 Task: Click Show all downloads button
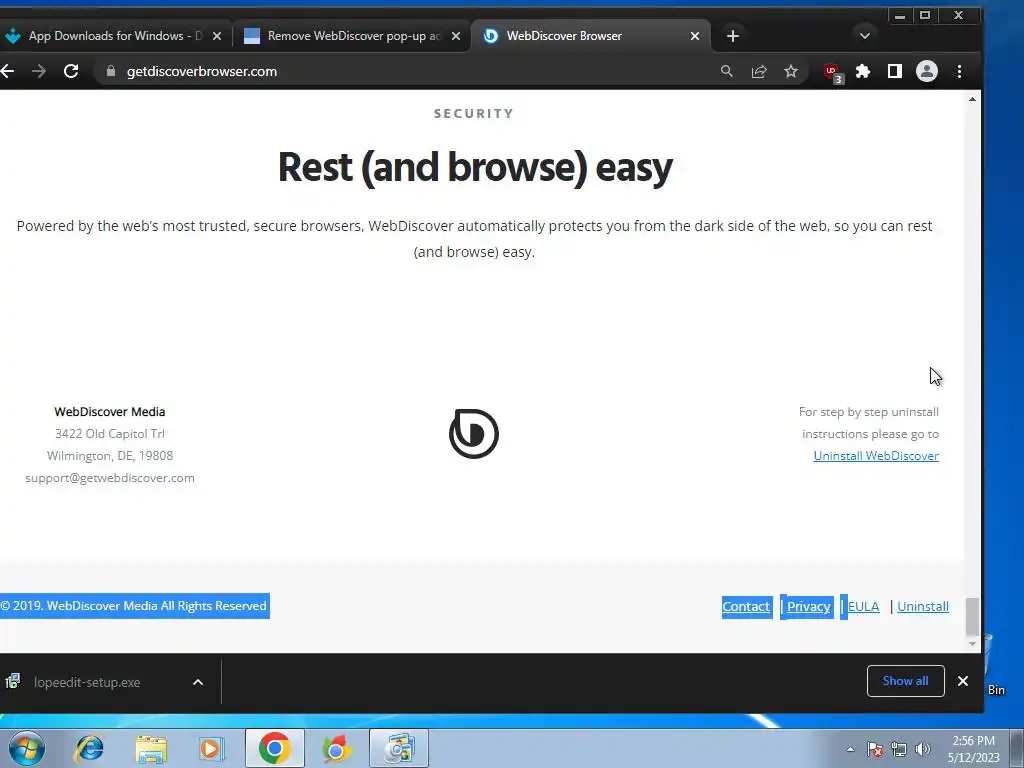click(x=905, y=681)
